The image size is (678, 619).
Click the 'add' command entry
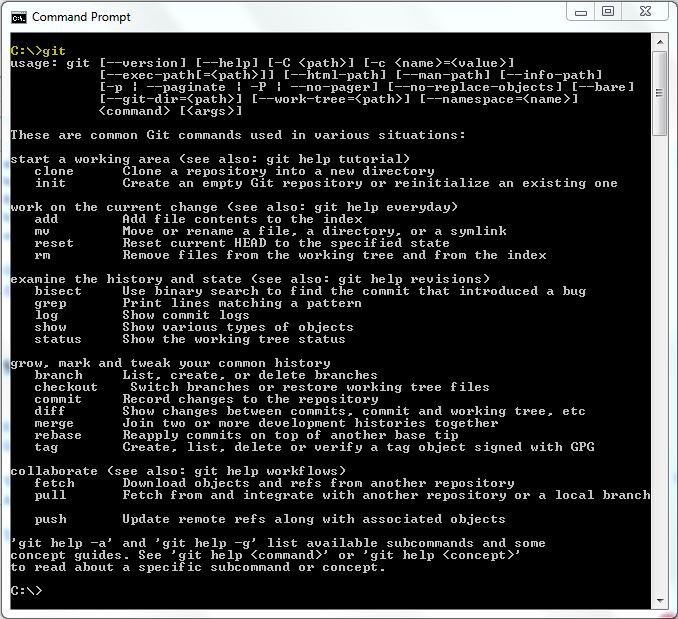46,219
